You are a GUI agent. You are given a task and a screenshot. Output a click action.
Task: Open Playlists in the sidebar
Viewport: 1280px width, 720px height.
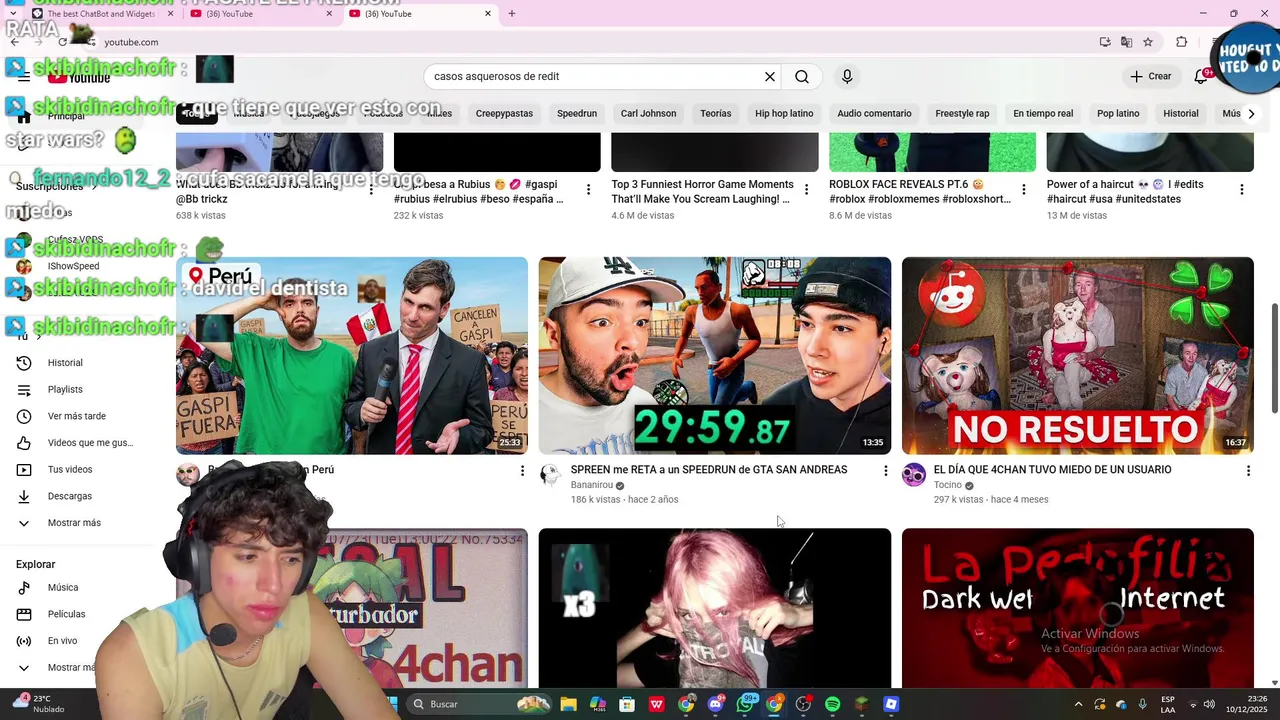(x=65, y=390)
